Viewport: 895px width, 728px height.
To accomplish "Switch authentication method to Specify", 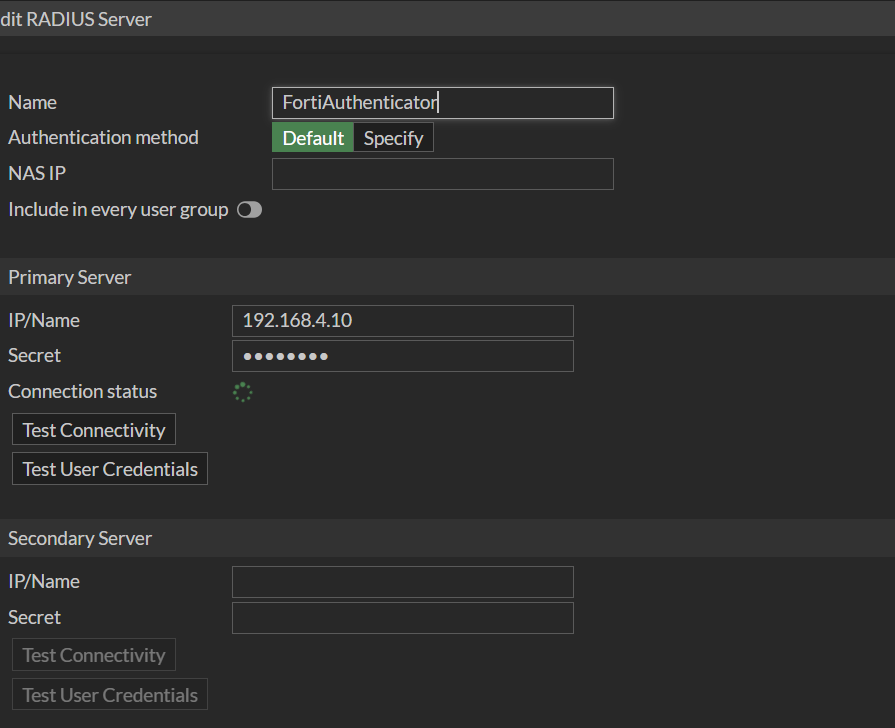I will point(393,137).
